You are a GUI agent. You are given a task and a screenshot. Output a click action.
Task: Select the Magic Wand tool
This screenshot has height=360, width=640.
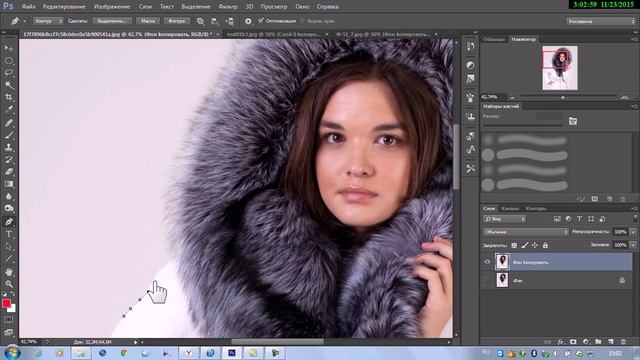9,85
